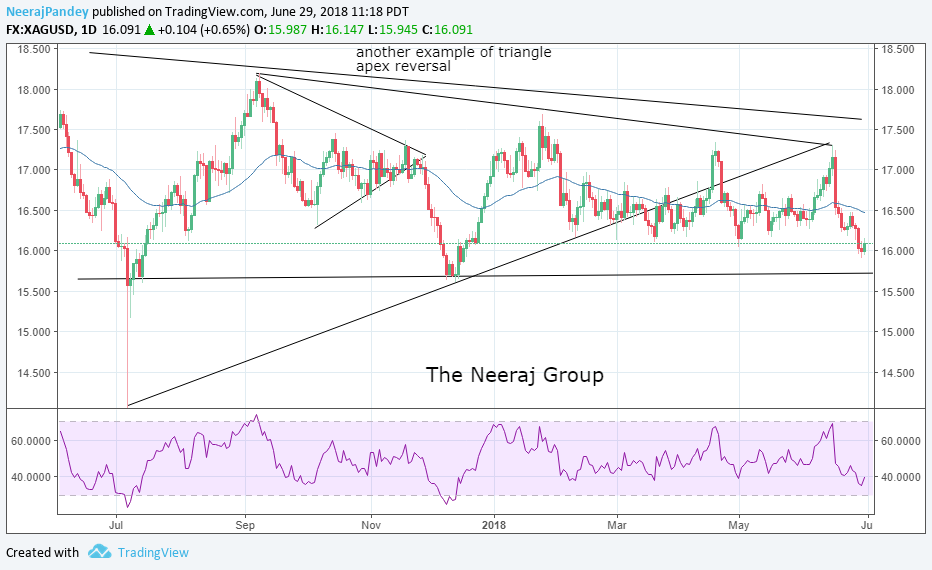Click the 'another example of triangle' annotation
Viewport: 932px width, 570px height.
click(454, 52)
